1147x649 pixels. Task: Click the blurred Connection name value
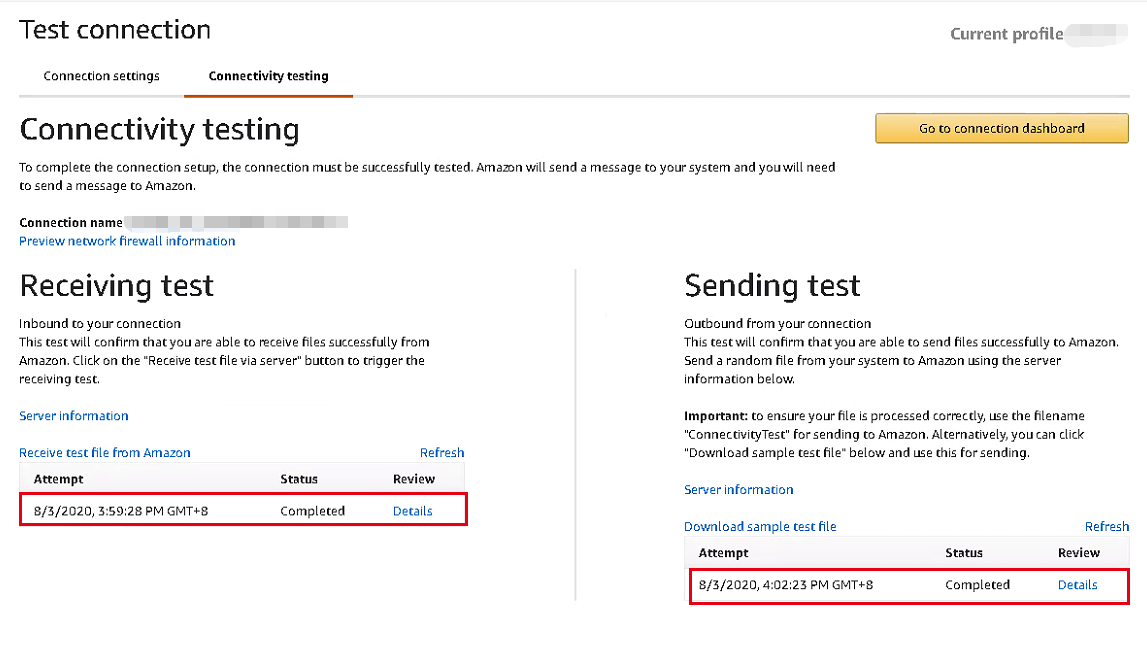tap(236, 222)
